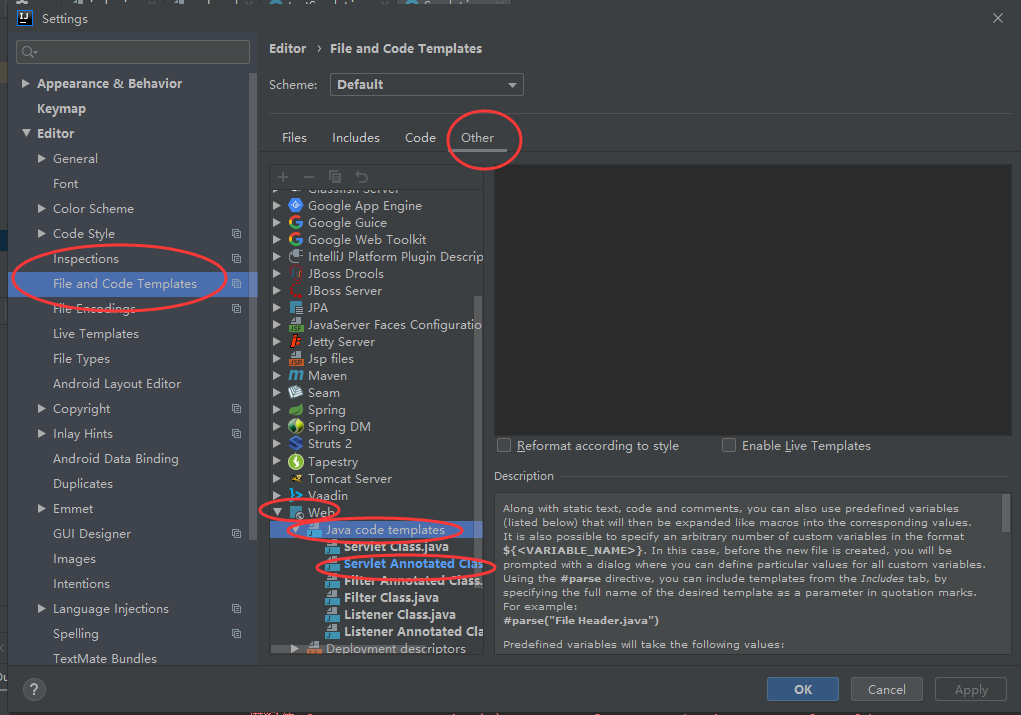Click the Copy template icon
The width and height of the screenshot is (1021, 715).
click(x=335, y=177)
